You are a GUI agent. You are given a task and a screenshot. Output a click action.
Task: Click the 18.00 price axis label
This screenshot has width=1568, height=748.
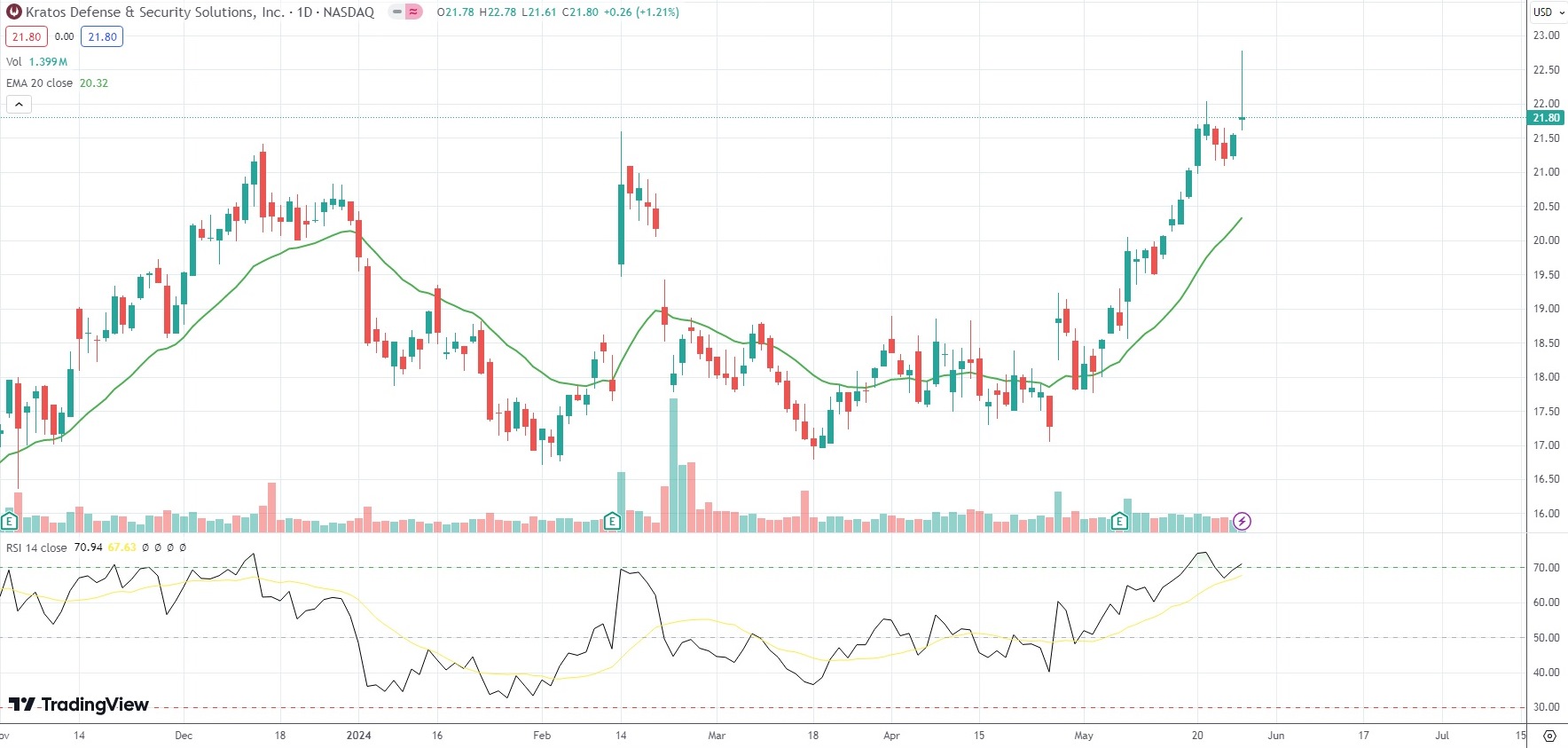[1546, 377]
